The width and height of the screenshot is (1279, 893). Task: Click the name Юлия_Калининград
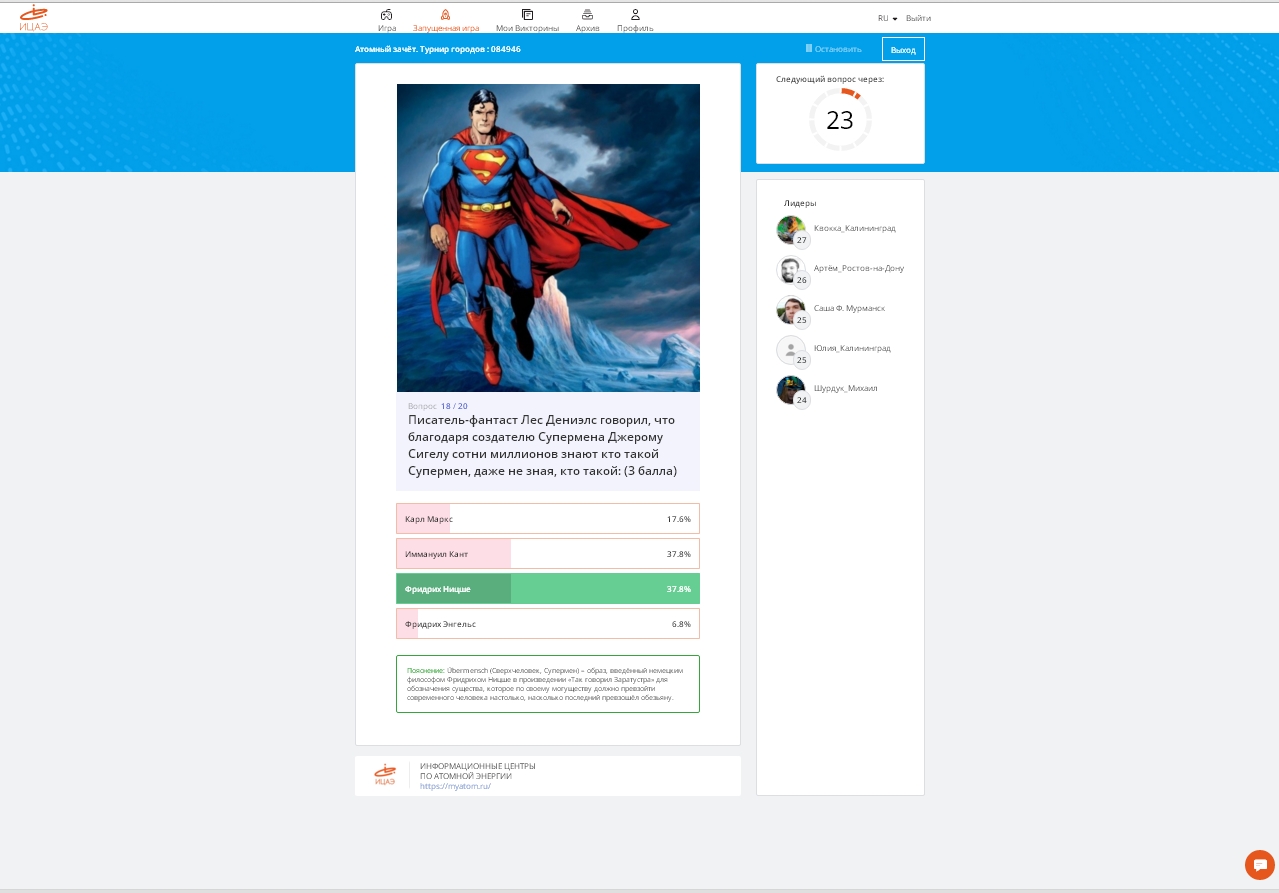tap(852, 348)
